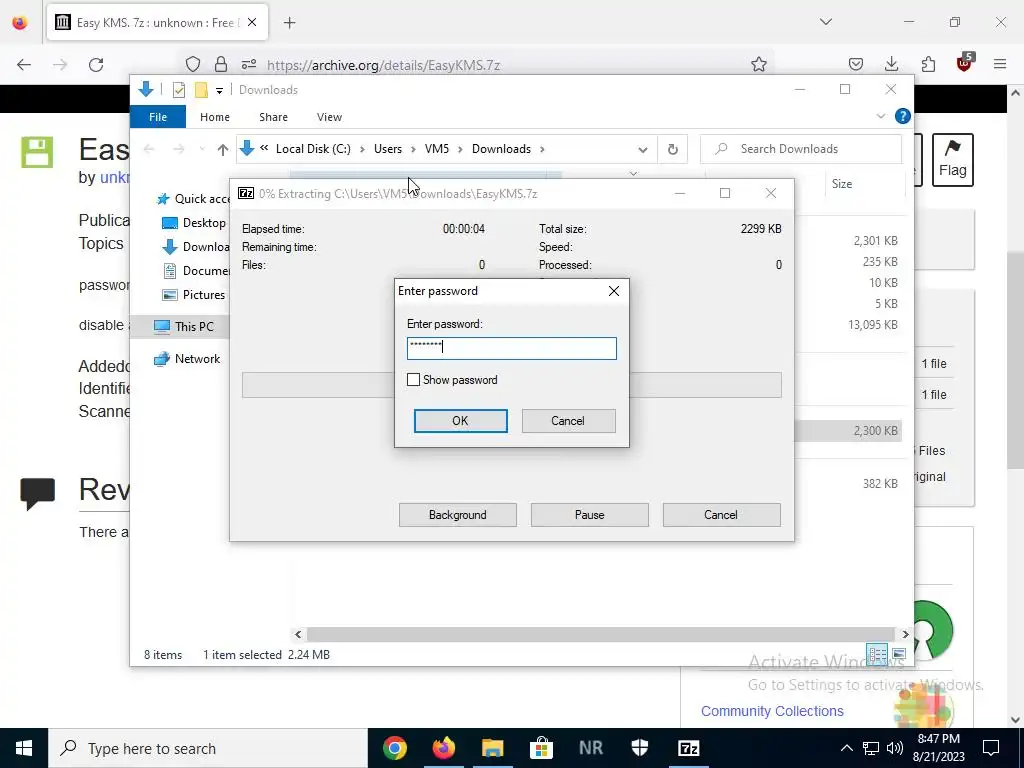Image resolution: width=1024 pixels, height=768 pixels.
Task: Click OK in the Enter password dialog
Action: pos(460,421)
